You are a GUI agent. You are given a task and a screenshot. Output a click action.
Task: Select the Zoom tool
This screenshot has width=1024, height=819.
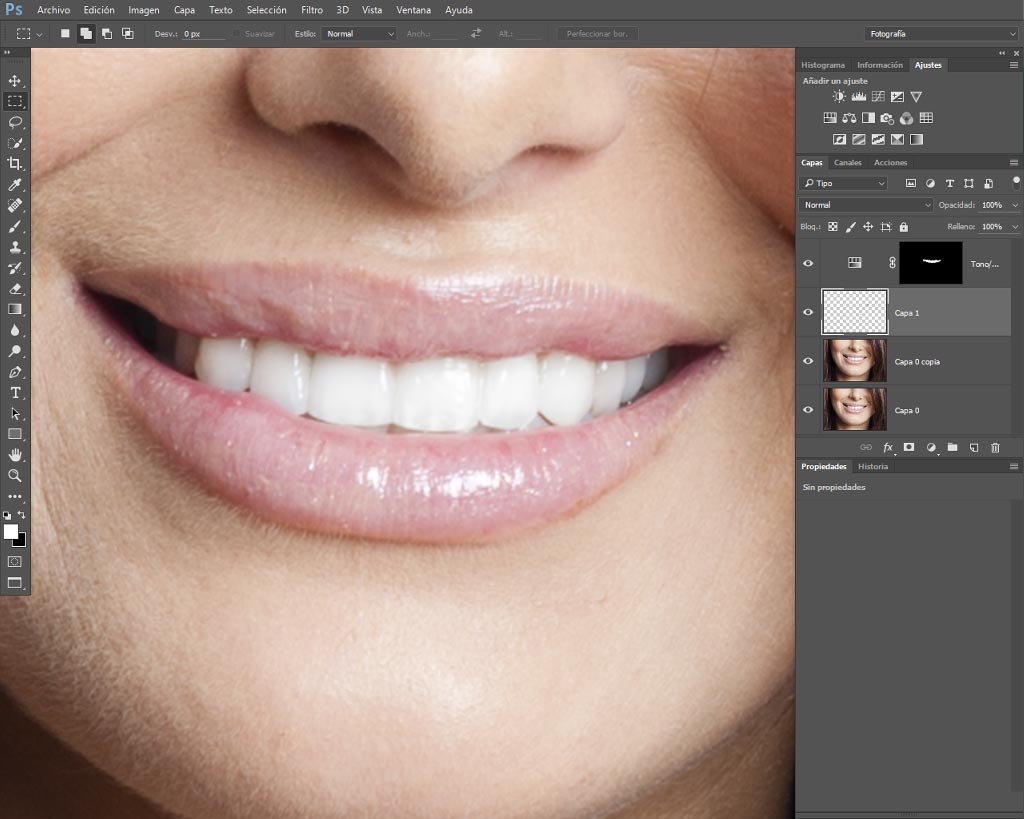point(14,475)
